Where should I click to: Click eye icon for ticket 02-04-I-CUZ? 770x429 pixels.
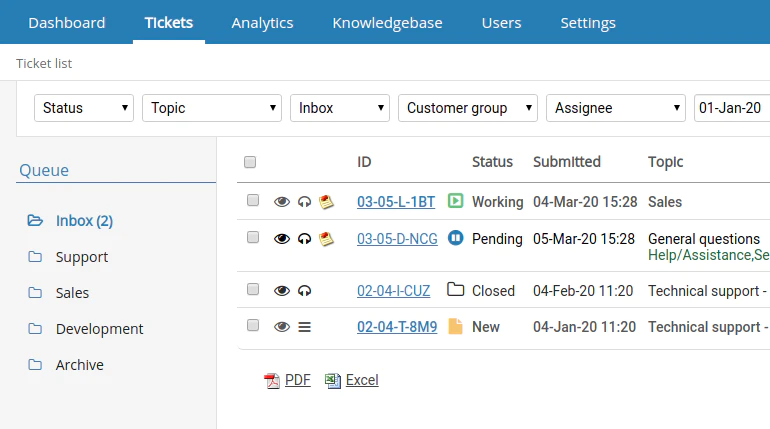click(282, 291)
